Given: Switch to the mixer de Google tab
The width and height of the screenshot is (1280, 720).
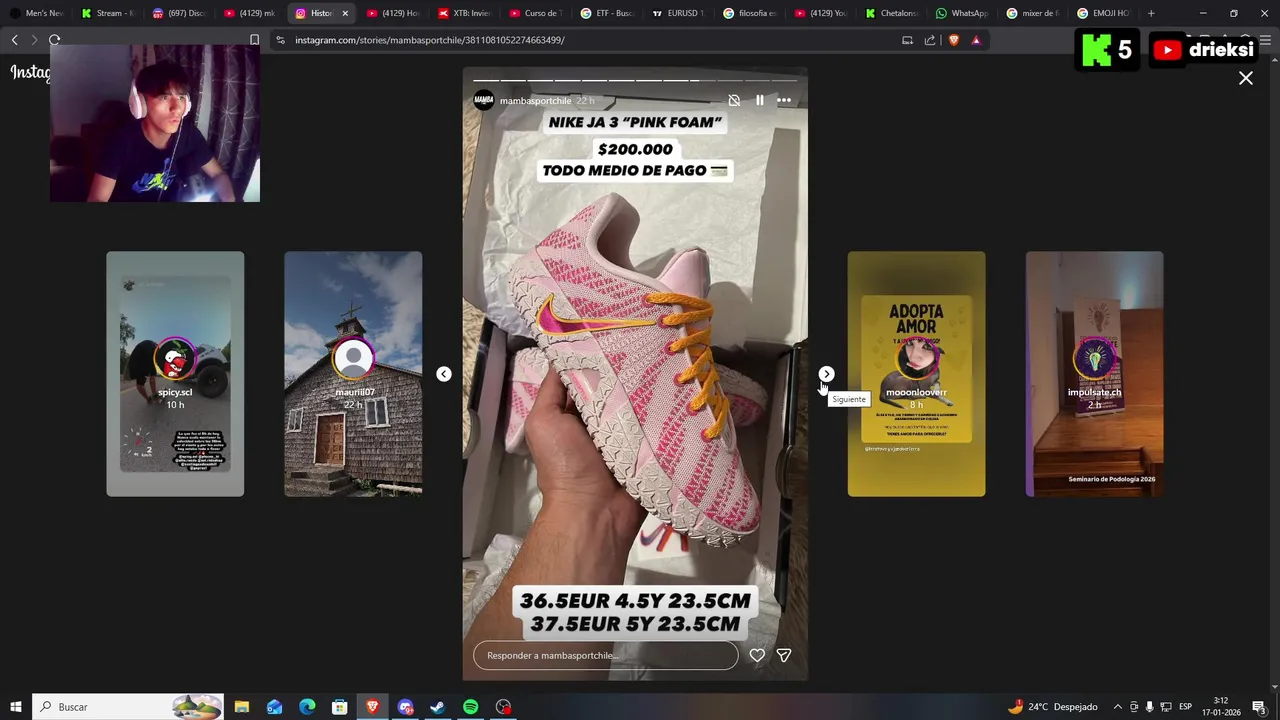Looking at the screenshot, I should point(1034,13).
